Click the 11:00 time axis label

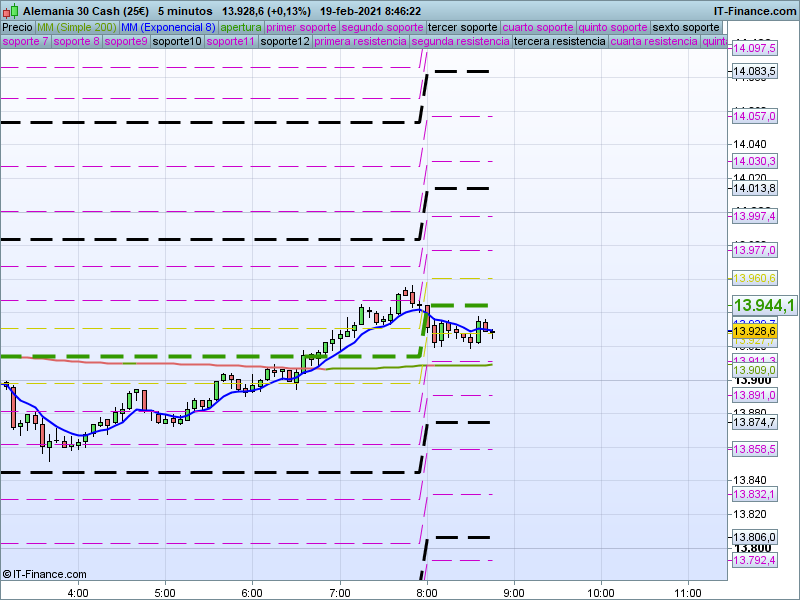click(x=688, y=593)
